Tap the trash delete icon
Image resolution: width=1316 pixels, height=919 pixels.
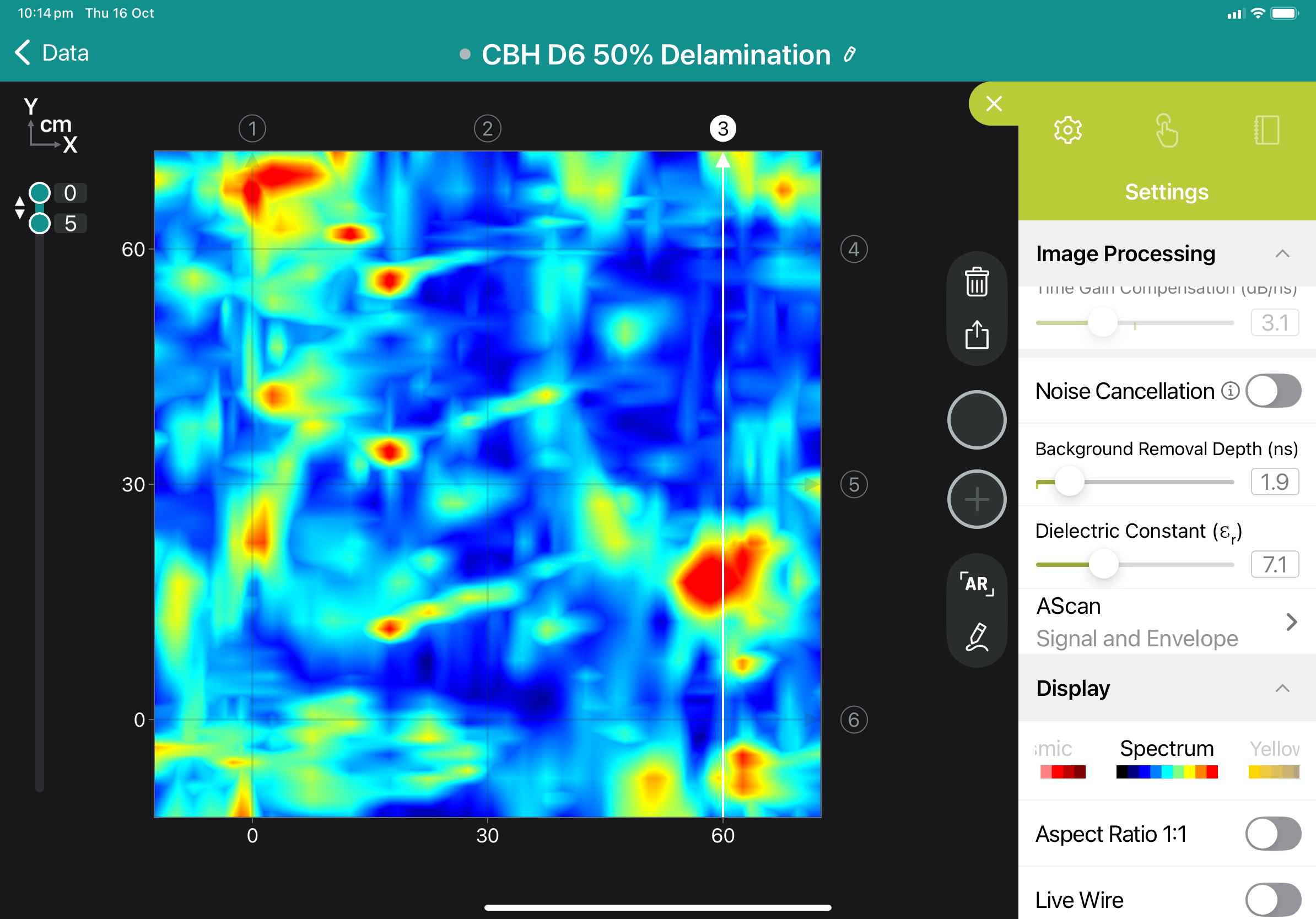click(976, 282)
